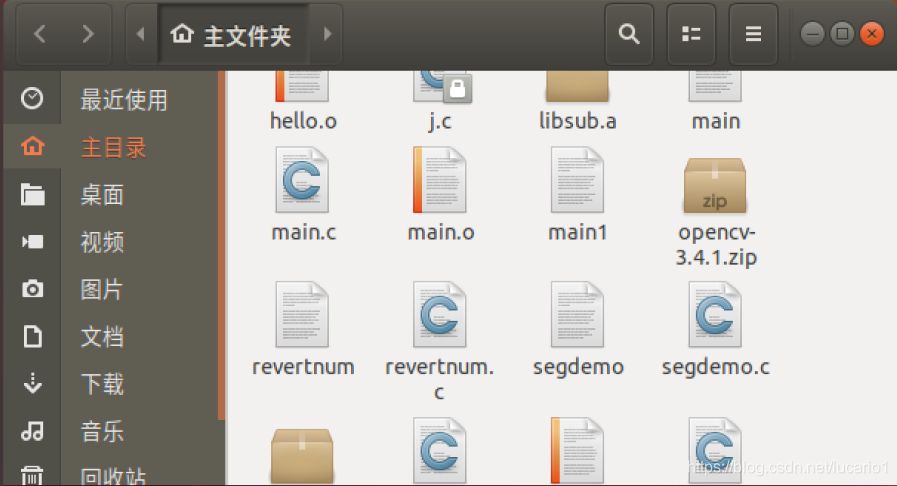The image size is (897, 486).
Task: Select the object file icon below segdemo
Action: [577, 451]
